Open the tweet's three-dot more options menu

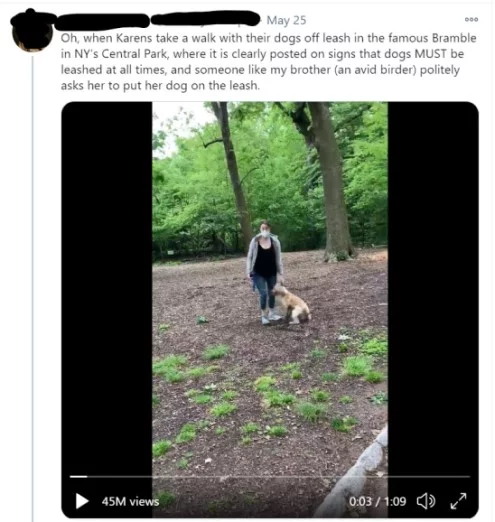point(471,20)
